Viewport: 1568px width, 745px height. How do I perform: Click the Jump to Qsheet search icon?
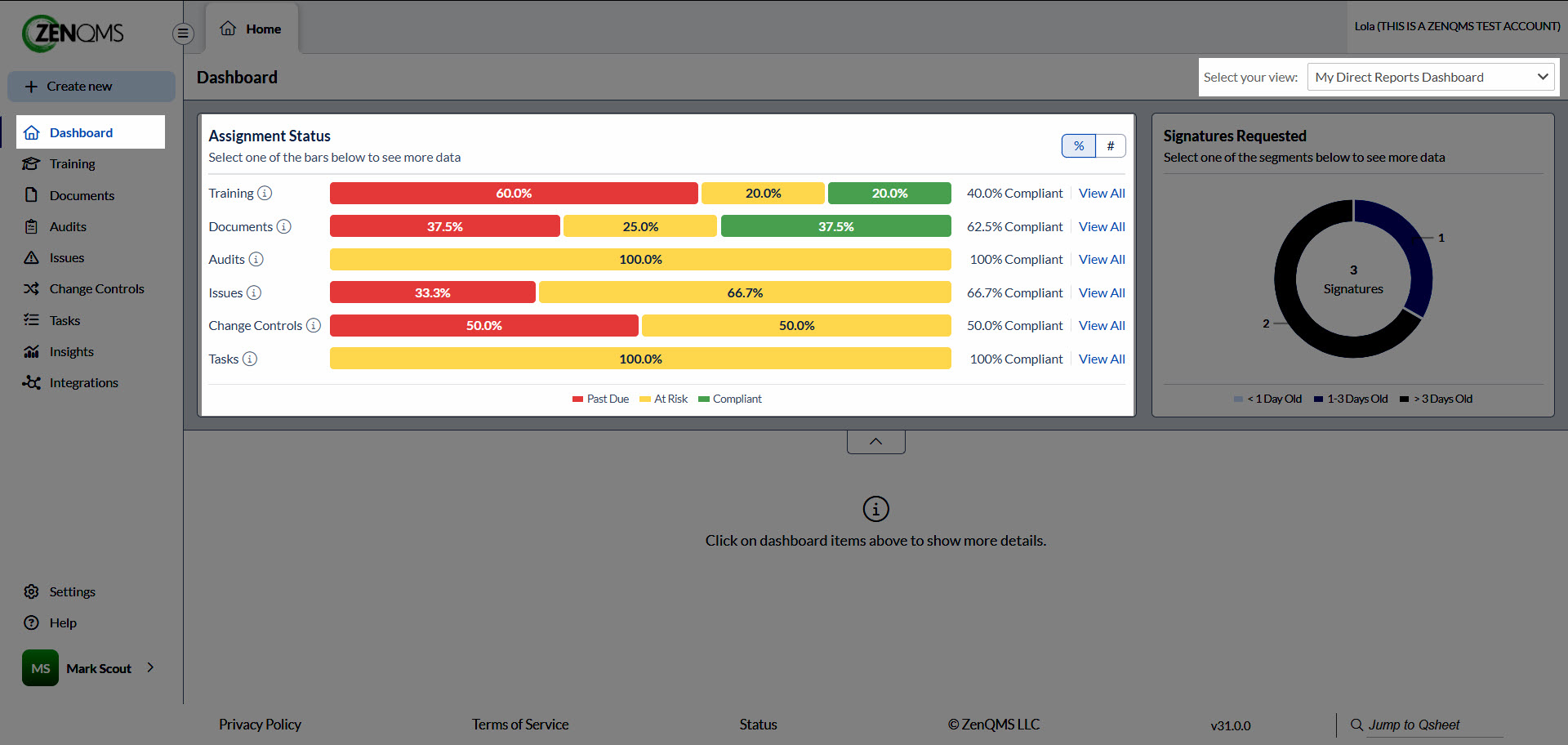pyautogui.click(x=1356, y=725)
